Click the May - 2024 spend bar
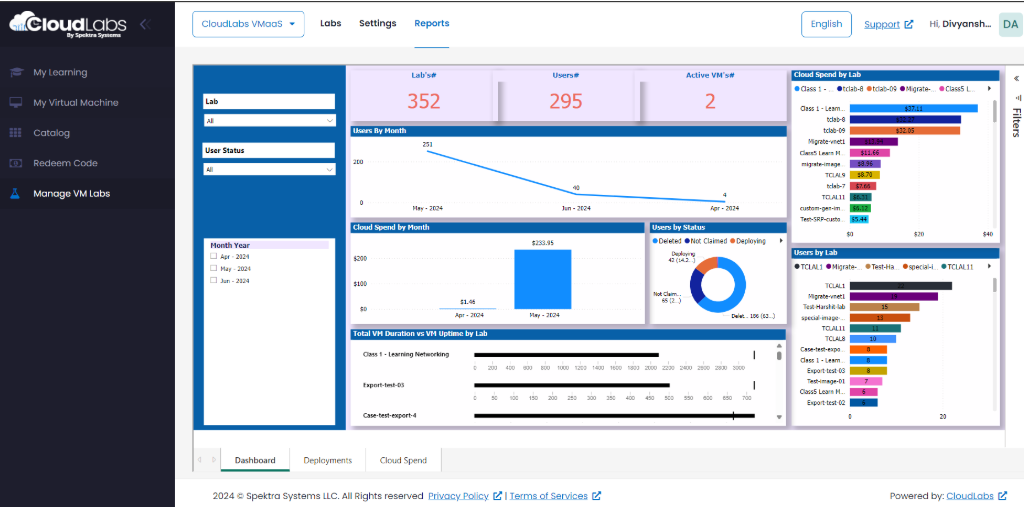The height and width of the screenshot is (507, 1024). click(543, 279)
